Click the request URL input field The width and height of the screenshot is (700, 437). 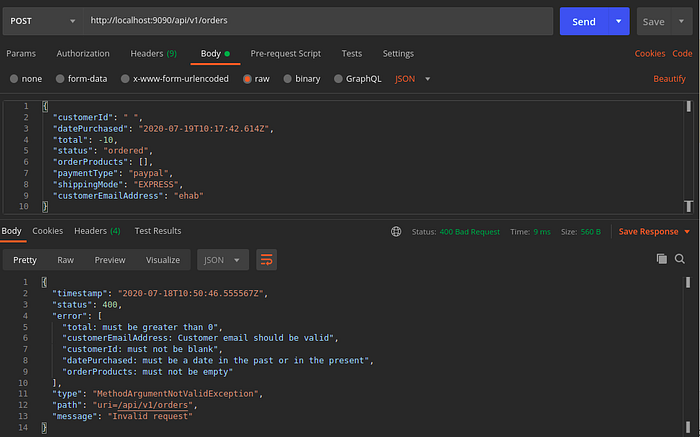(x=318, y=21)
